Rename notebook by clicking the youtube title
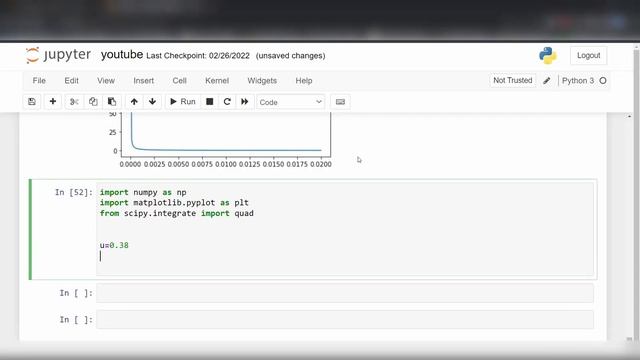Image resolution: width=640 pixels, height=360 pixels. 122,55
